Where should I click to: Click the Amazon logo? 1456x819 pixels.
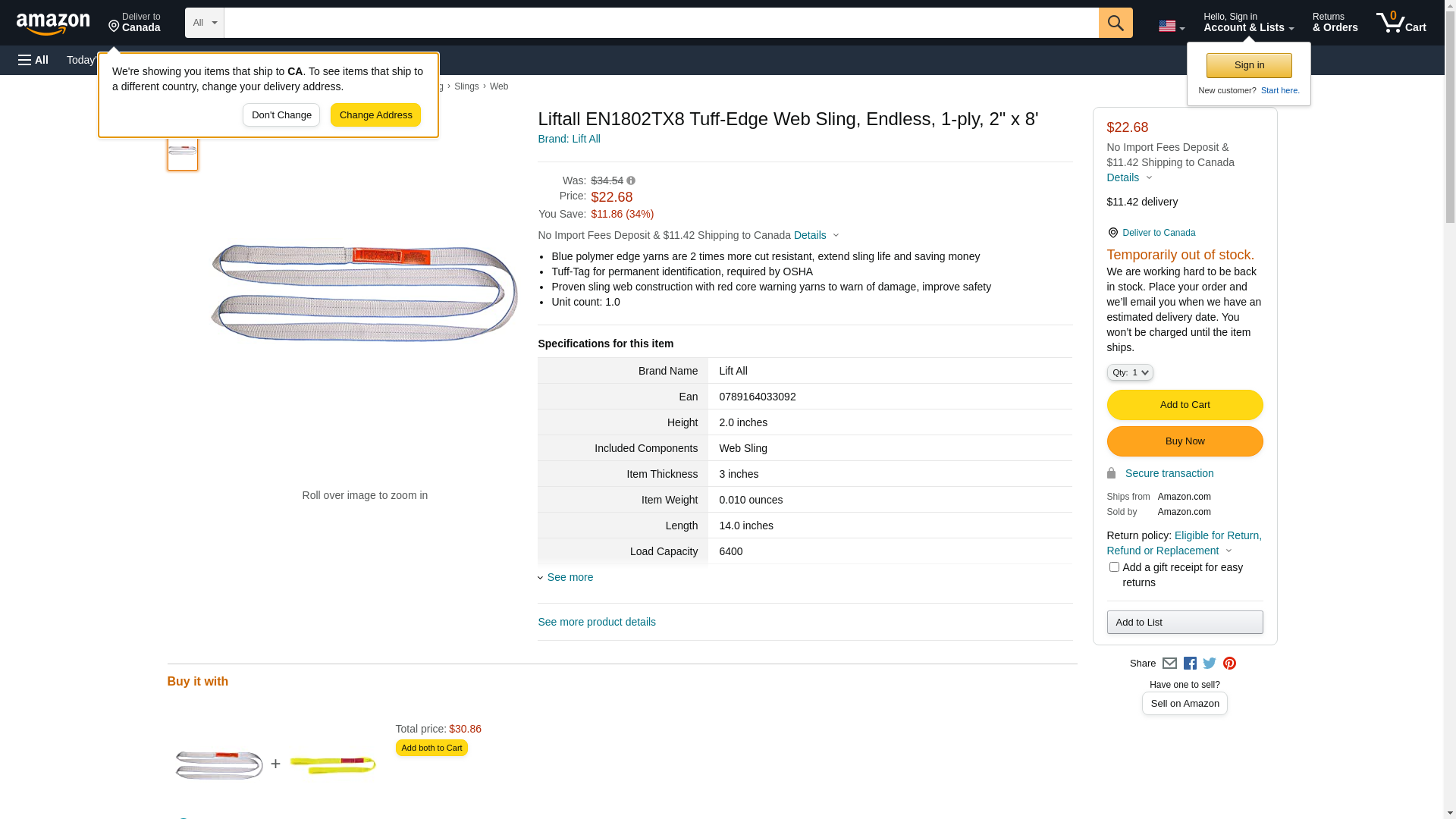click(53, 24)
